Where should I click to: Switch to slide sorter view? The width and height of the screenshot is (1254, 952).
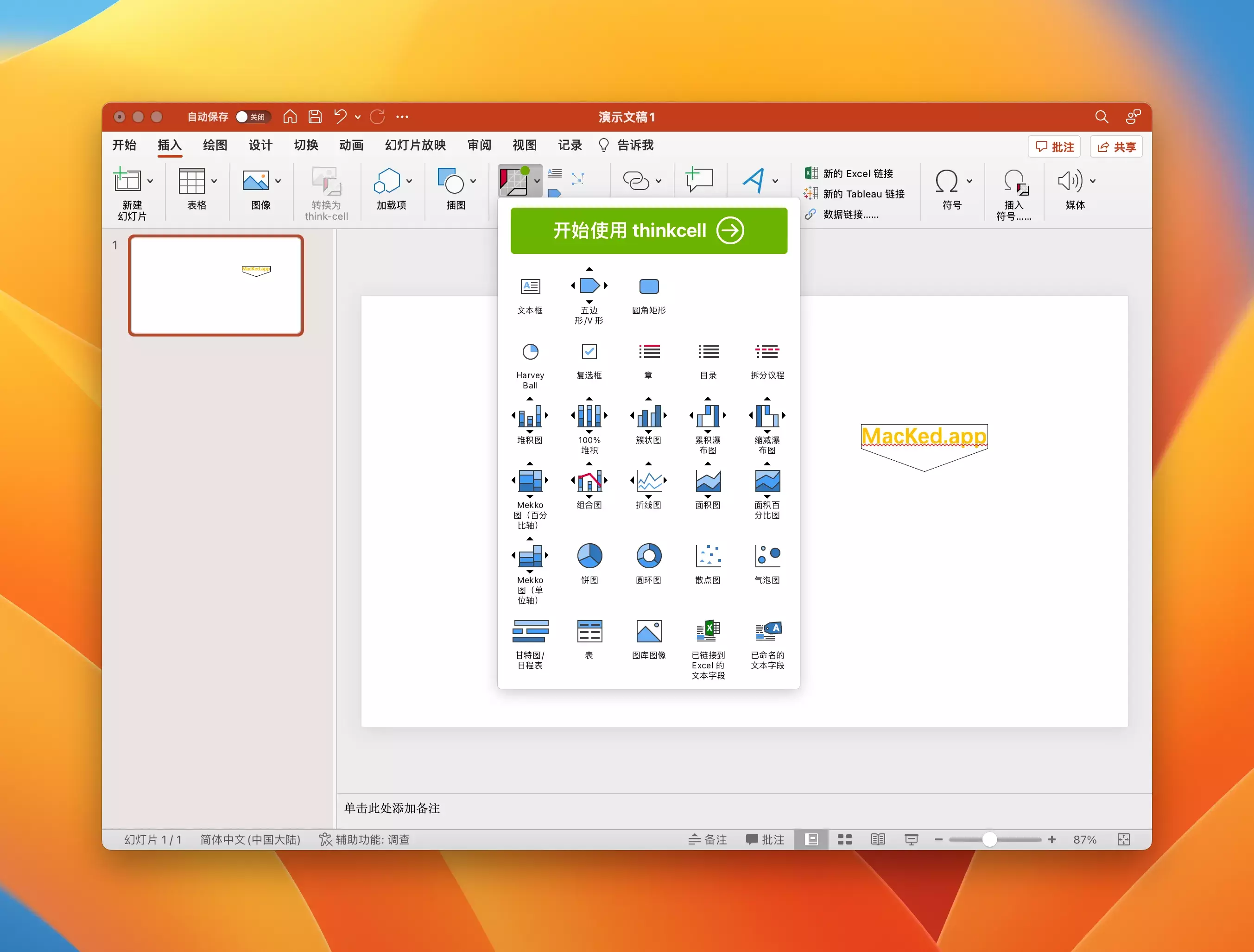[x=845, y=840]
